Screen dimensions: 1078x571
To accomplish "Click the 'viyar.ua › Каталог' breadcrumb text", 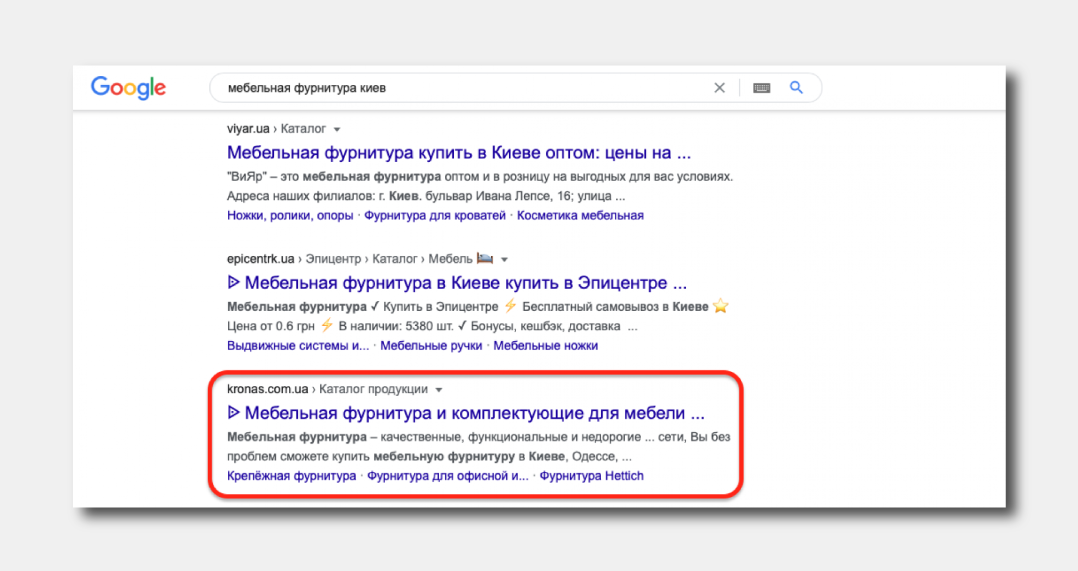I will [276, 128].
